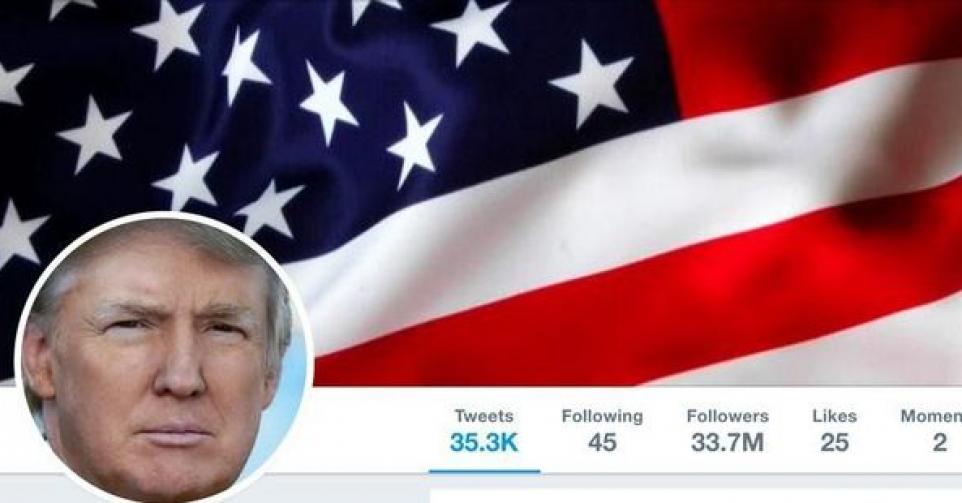Click the 25 likes count
The image size is (962, 503).
834,442
